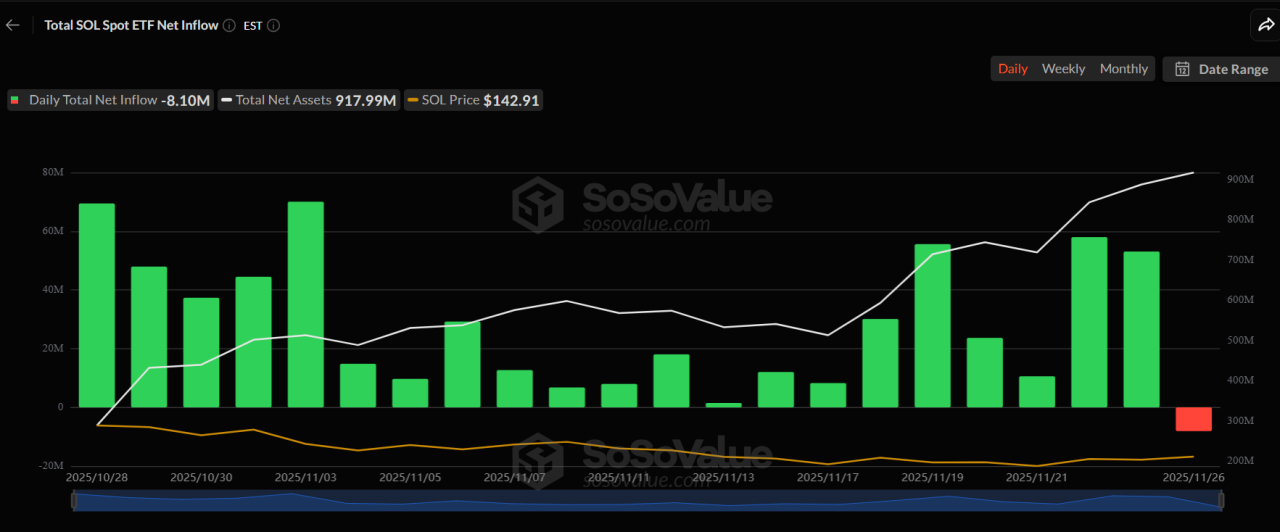Toggle SOL Price line series
Screen dimensions: 1280x532
473,100
